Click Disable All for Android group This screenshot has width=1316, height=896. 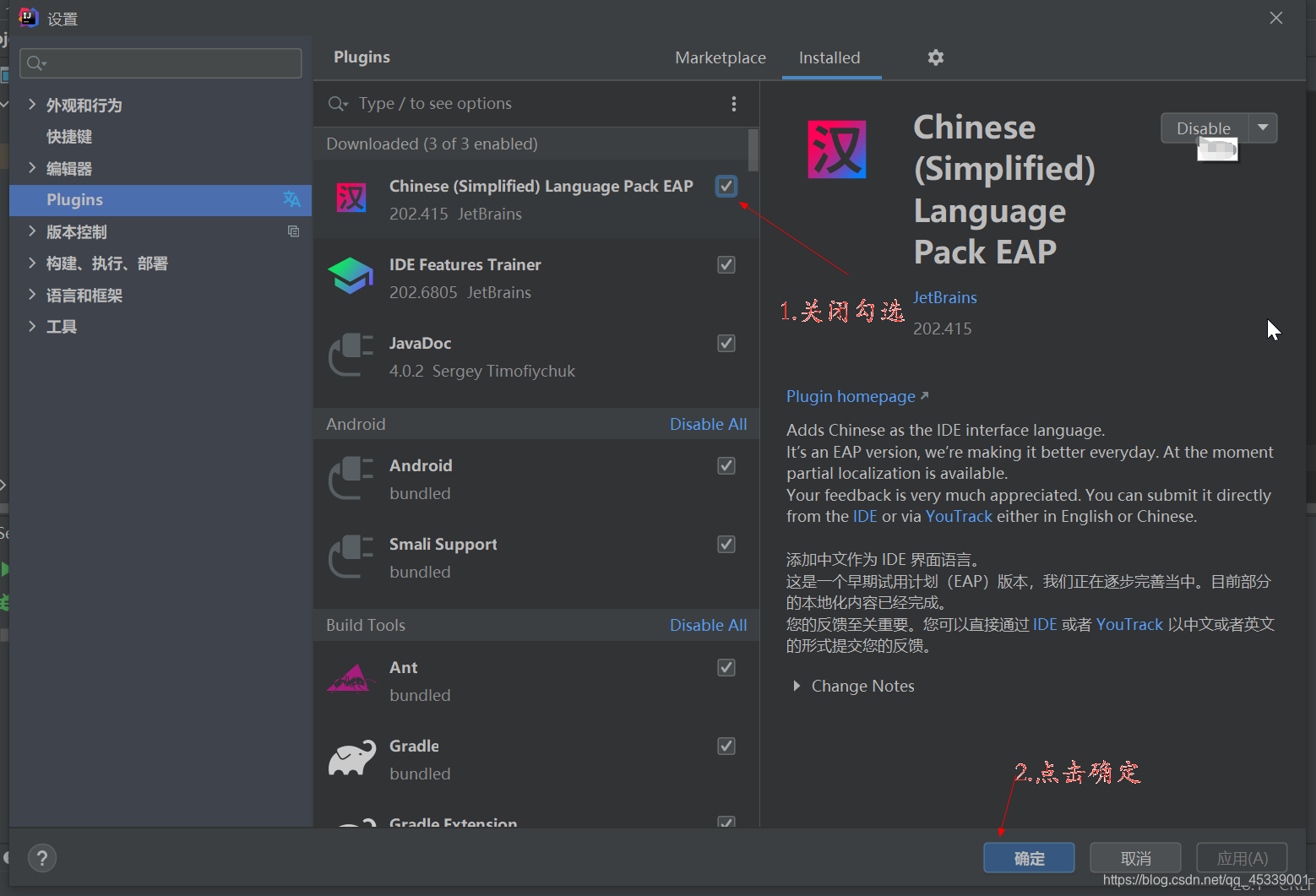click(708, 424)
